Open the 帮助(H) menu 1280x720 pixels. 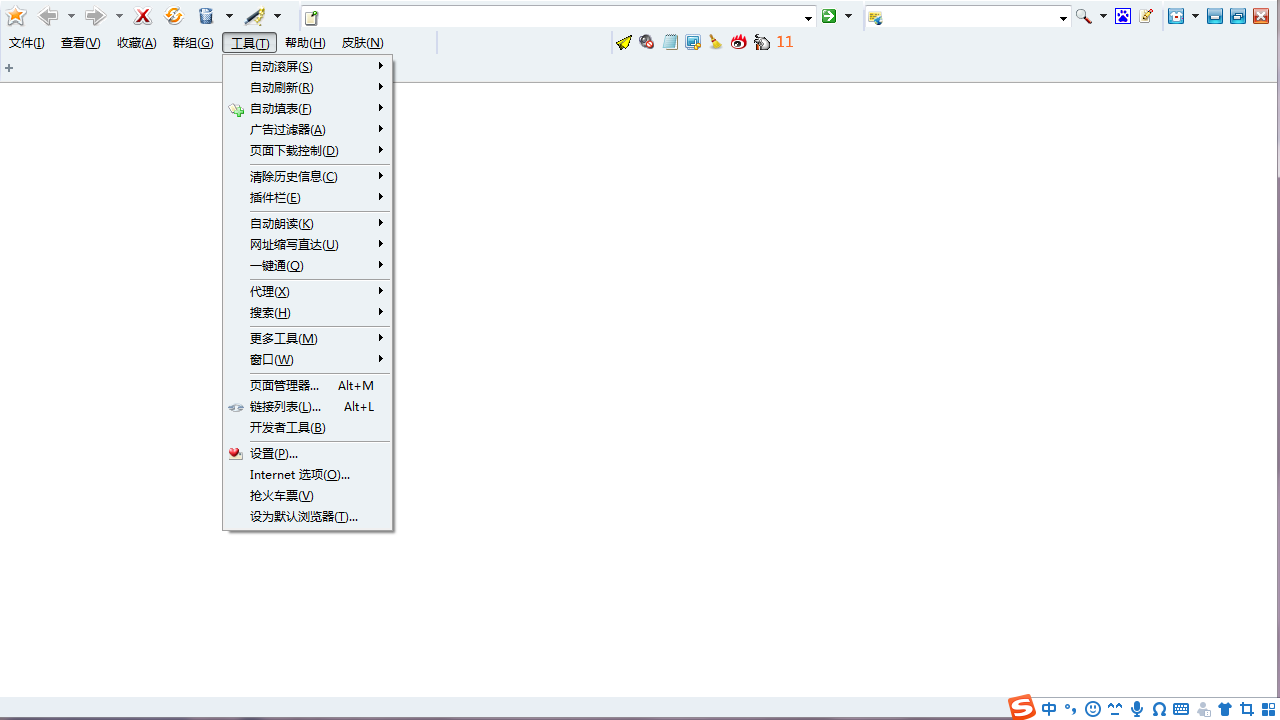[x=306, y=42]
